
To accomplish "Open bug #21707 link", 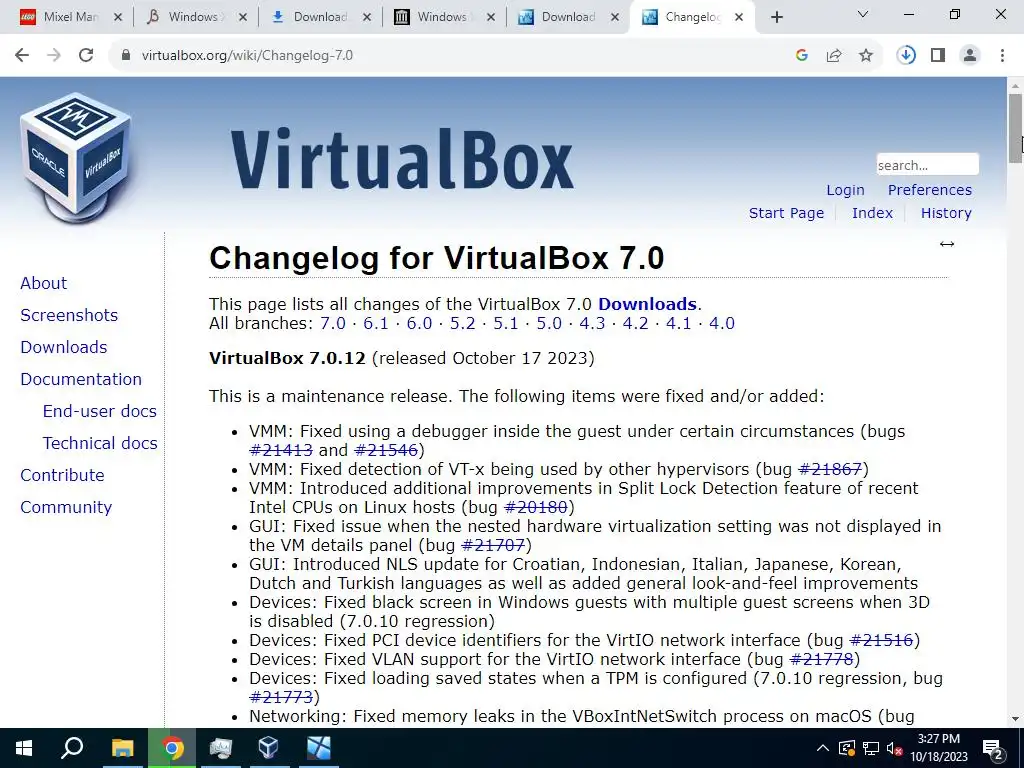I will pos(492,545).
